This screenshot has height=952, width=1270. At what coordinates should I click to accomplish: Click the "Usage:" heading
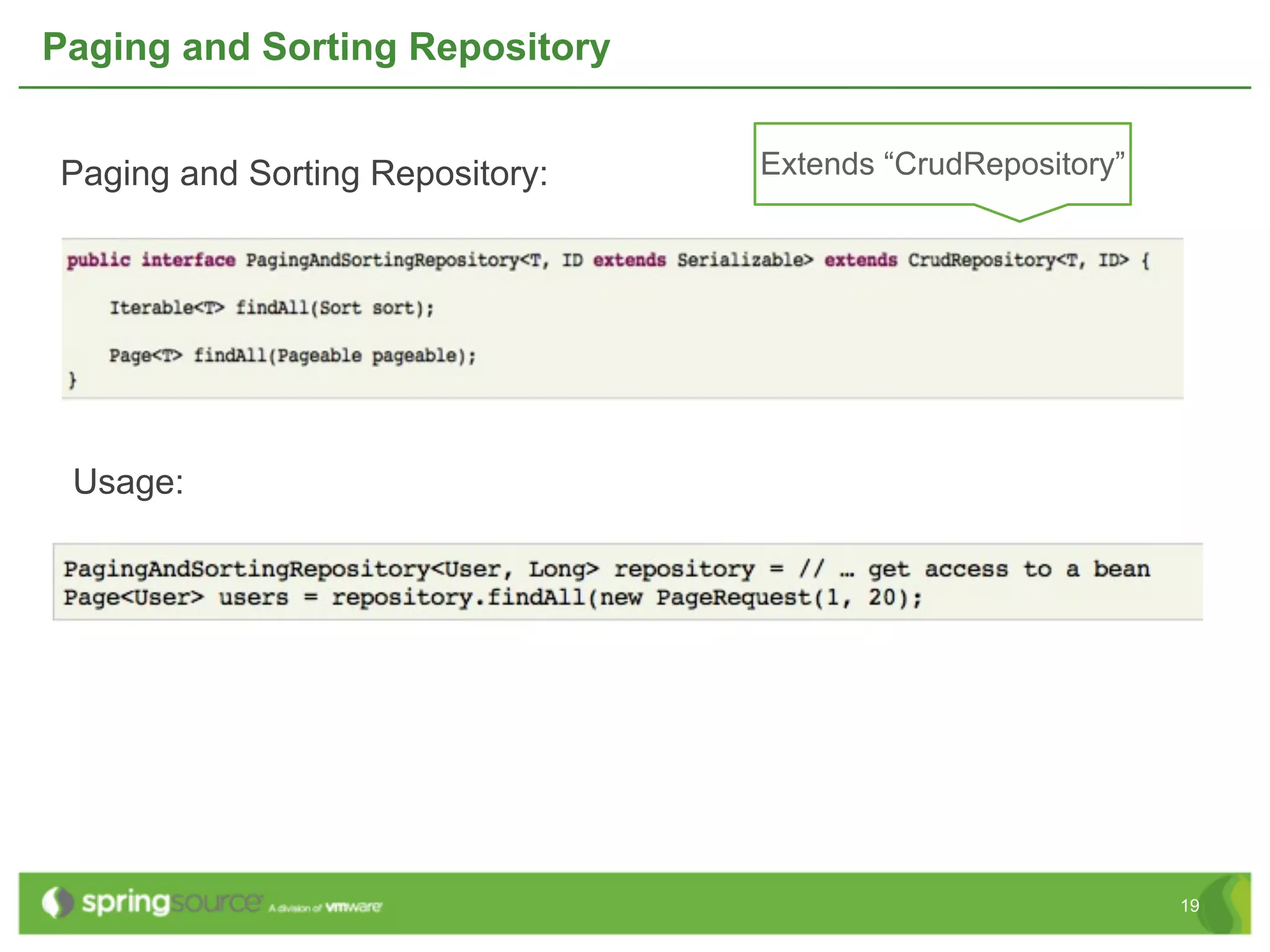pos(128,482)
